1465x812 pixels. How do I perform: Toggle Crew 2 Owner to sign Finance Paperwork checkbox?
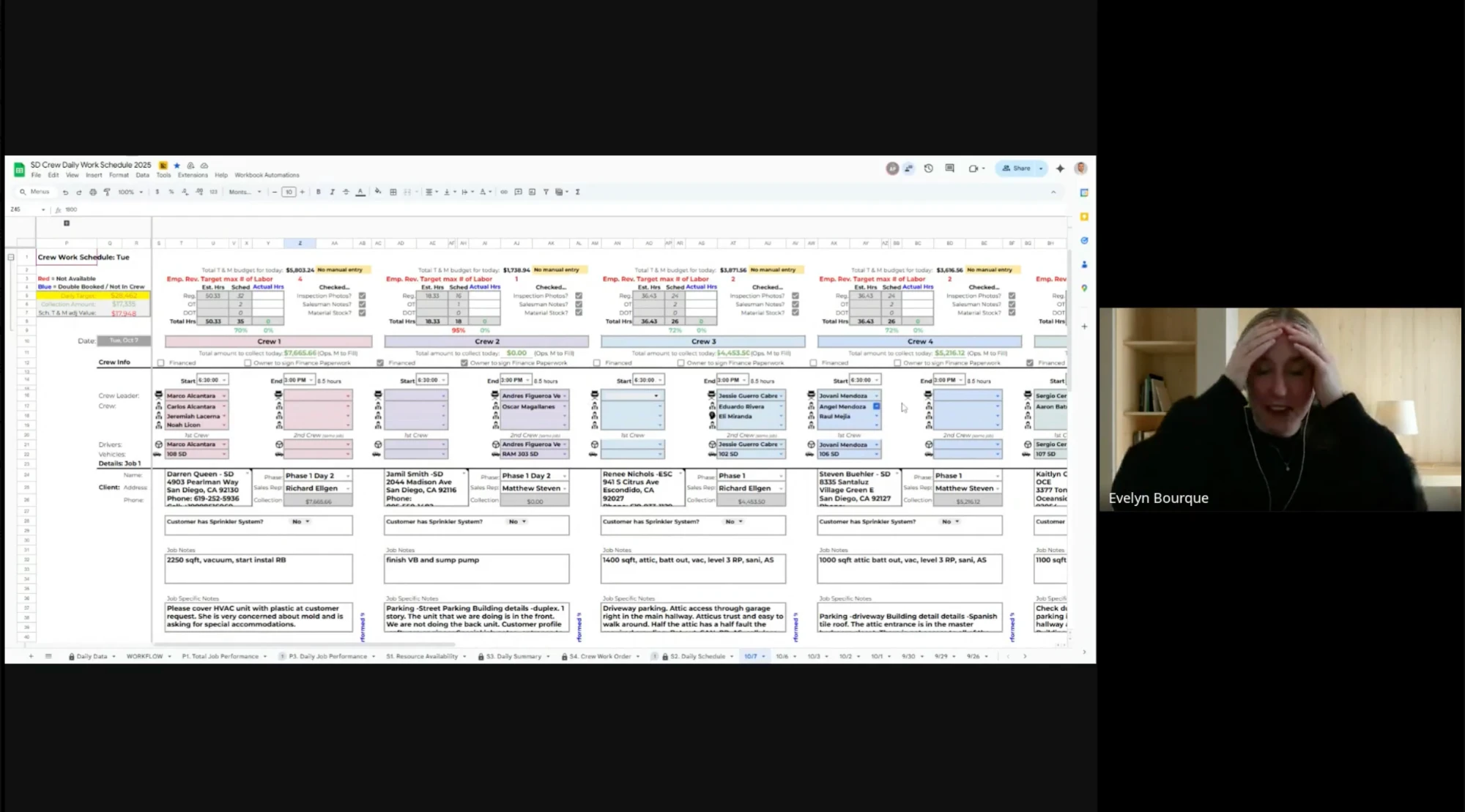(x=464, y=362)
